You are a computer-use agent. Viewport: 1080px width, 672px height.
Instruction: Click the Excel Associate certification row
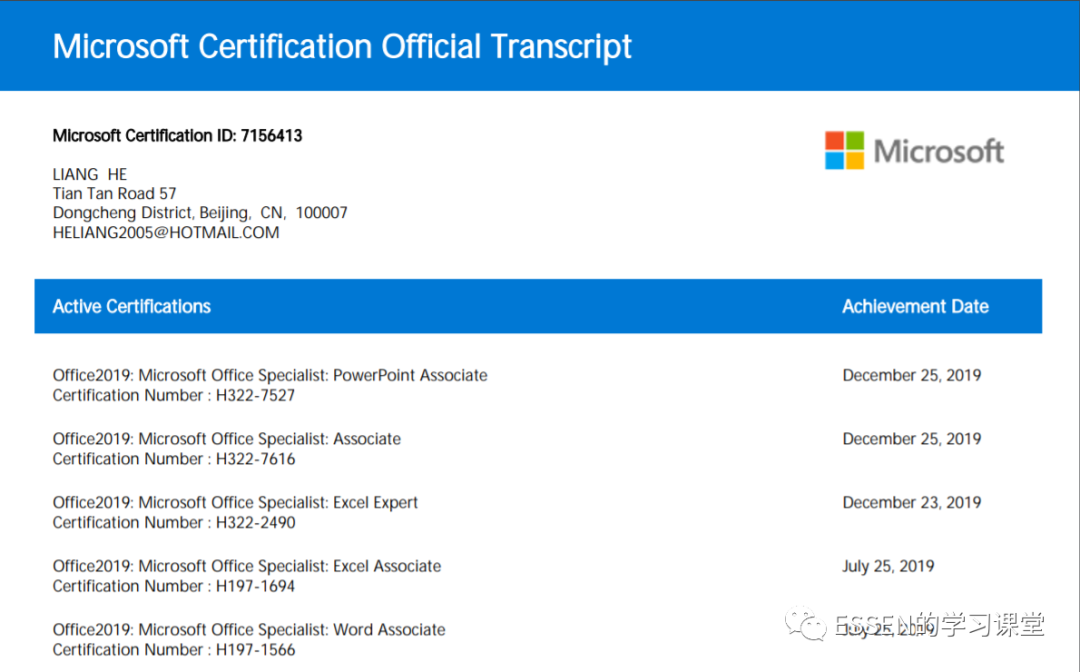point(247,566)
